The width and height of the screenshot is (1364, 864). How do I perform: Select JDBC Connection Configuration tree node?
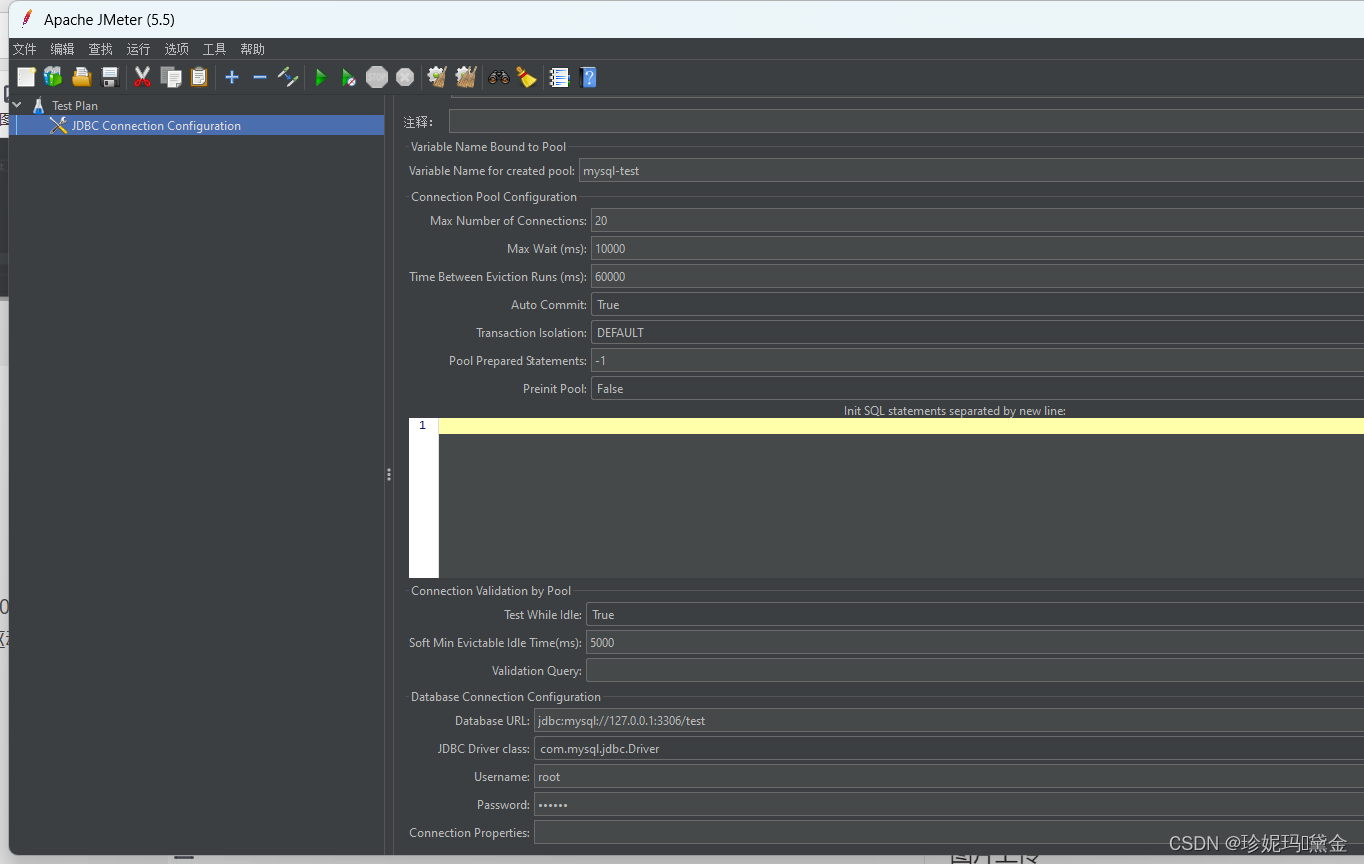coord(156,125)
